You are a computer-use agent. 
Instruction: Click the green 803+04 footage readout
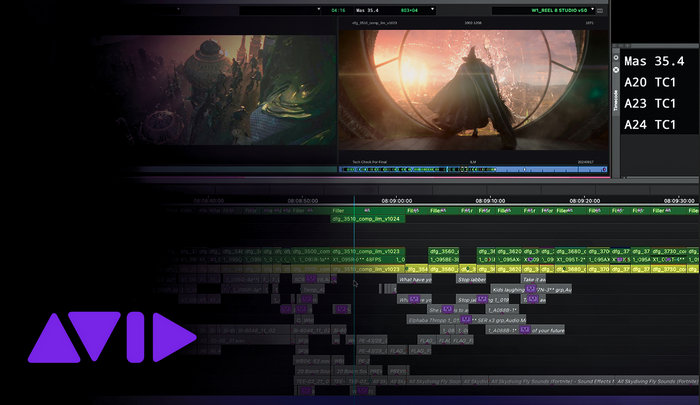point(409,10)
